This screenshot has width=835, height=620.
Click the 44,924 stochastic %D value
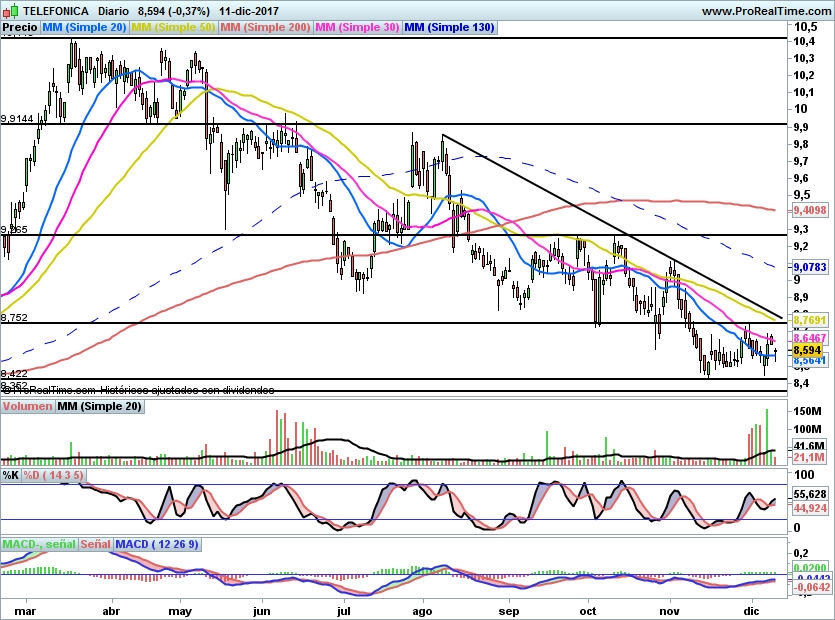810,508
